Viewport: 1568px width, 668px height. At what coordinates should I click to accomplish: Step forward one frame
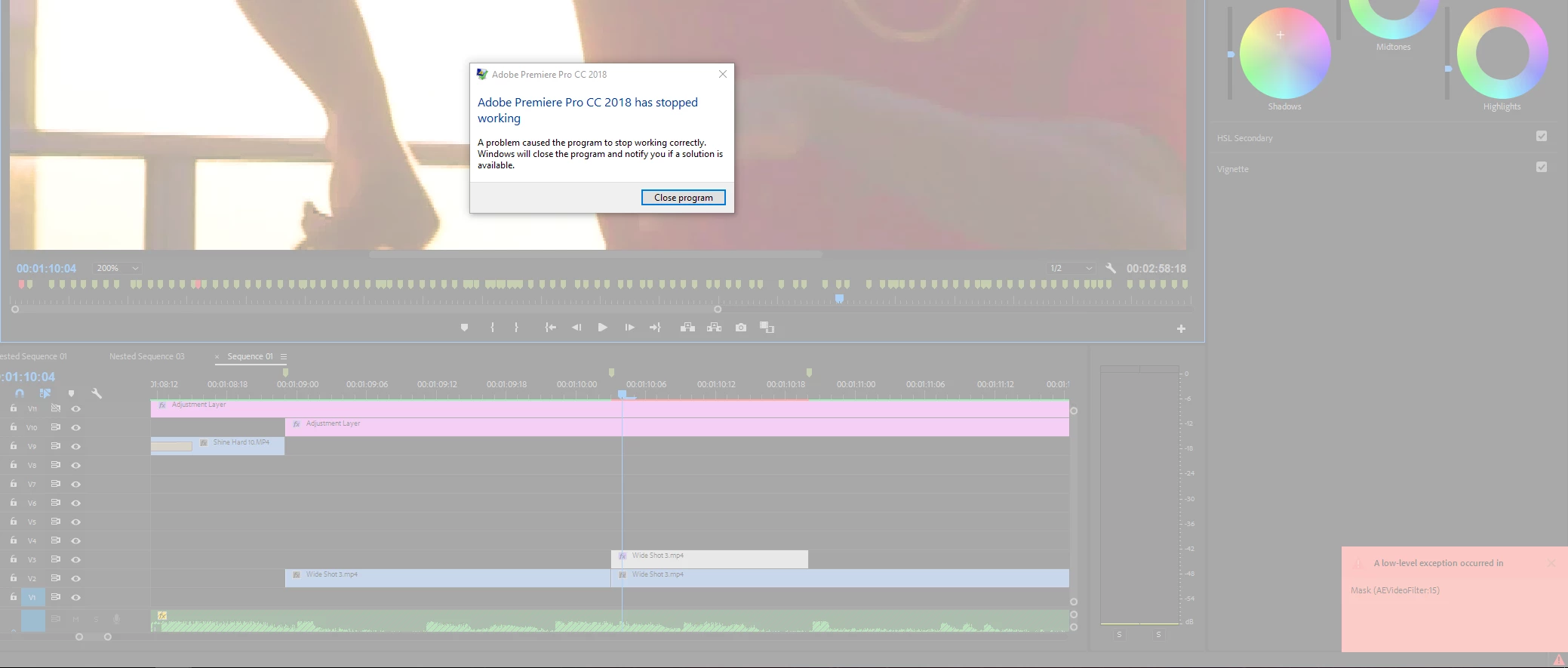point(629,328)
